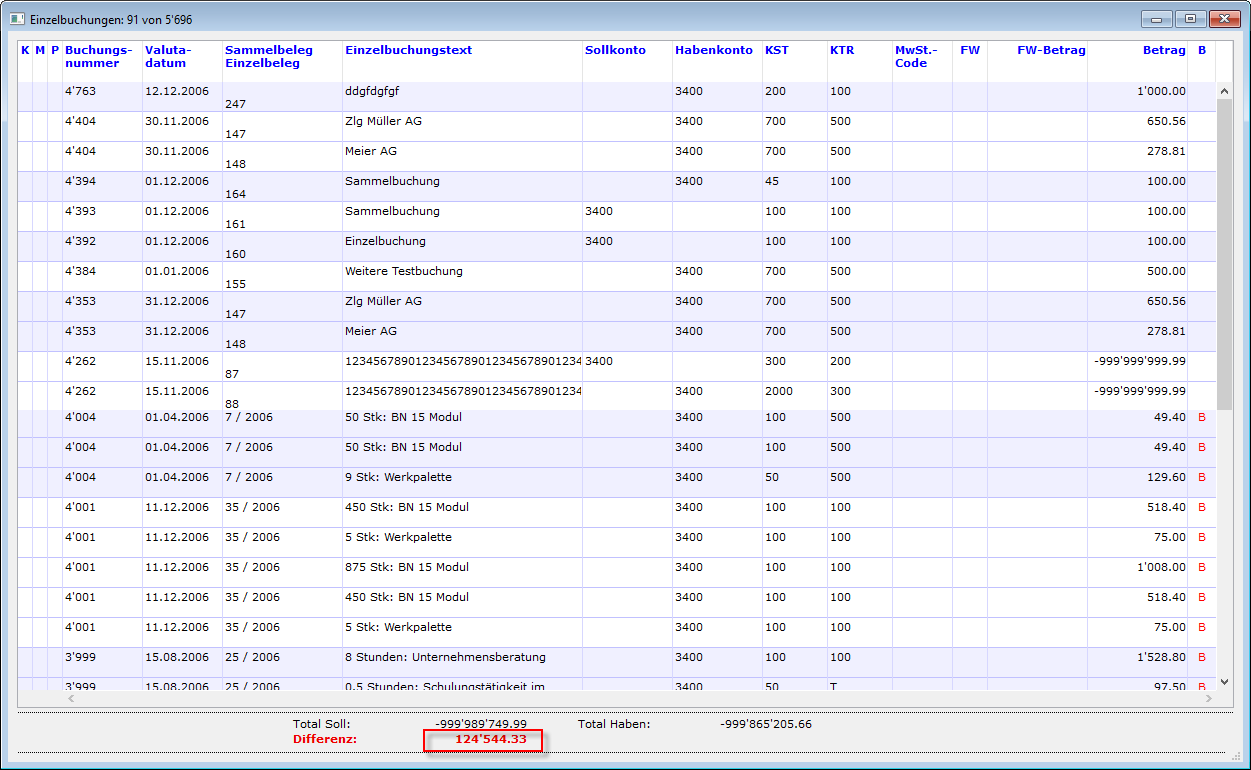The height and width of the screenshot is (770, 1251).
Task: Click the Einzelbuchung text cell
Action: [x=385, y=241]
